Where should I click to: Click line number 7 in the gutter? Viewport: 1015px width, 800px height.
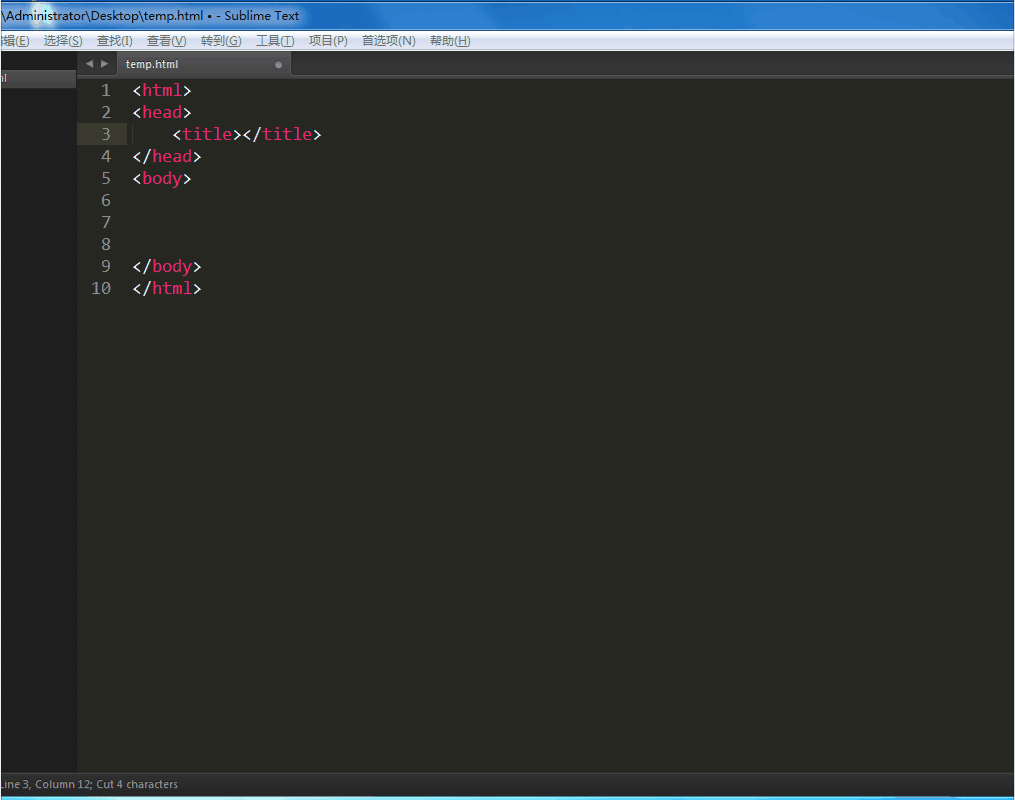pos(106,223)
